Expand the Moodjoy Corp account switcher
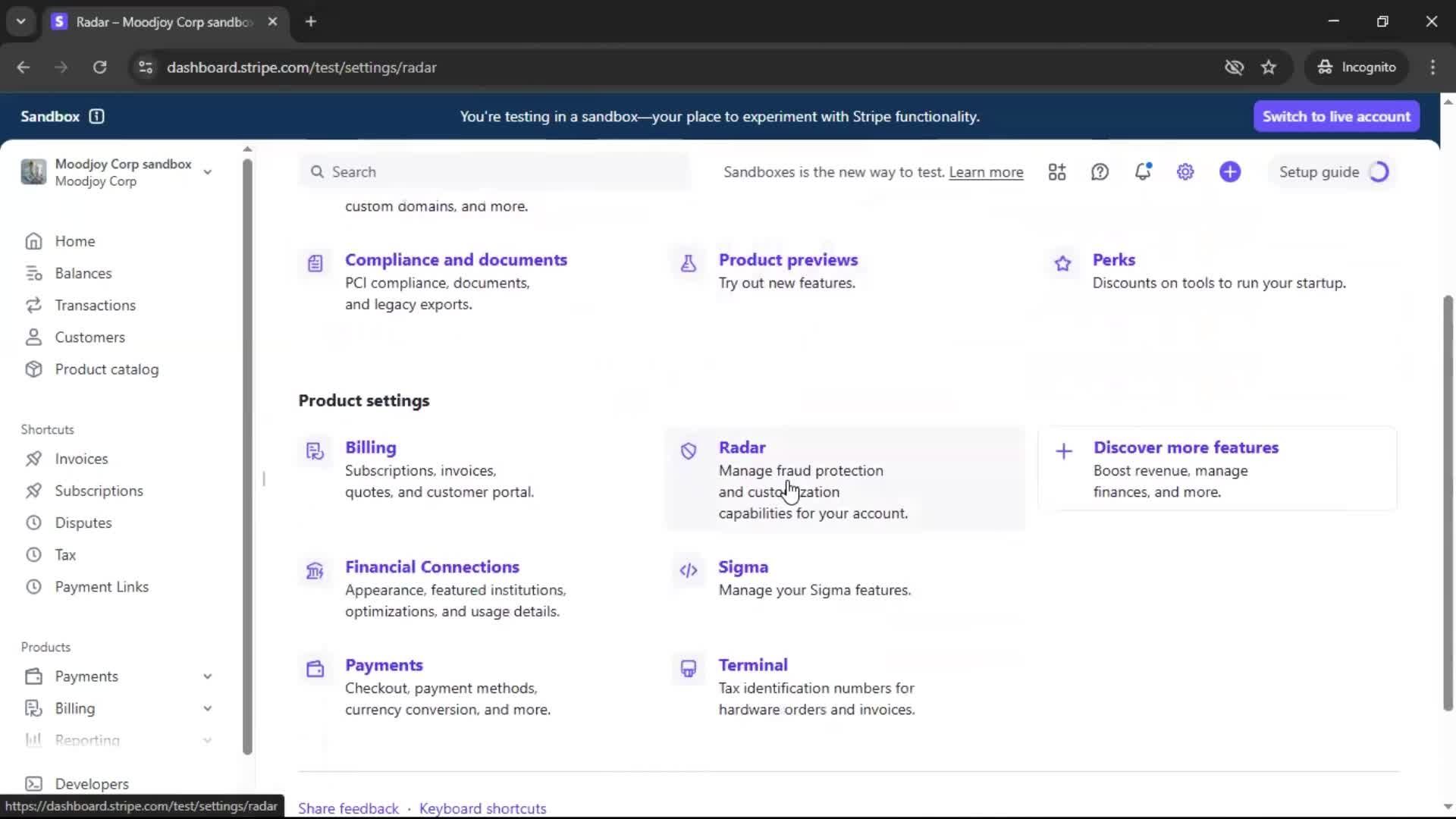1456x819 pixels. (207, 172)
